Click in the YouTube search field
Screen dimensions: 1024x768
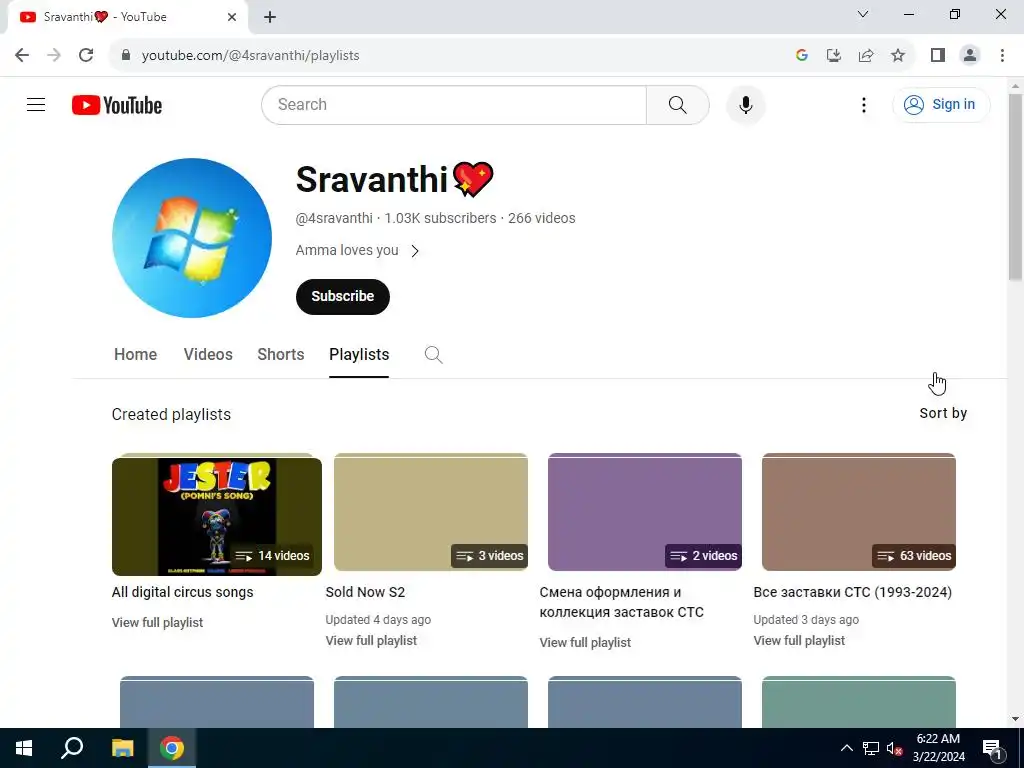click(454, 104)
